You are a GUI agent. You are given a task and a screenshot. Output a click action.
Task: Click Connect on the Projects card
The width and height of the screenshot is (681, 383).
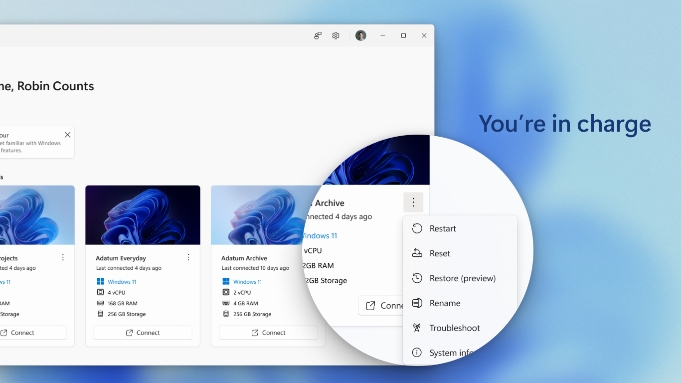click(33, 333)
